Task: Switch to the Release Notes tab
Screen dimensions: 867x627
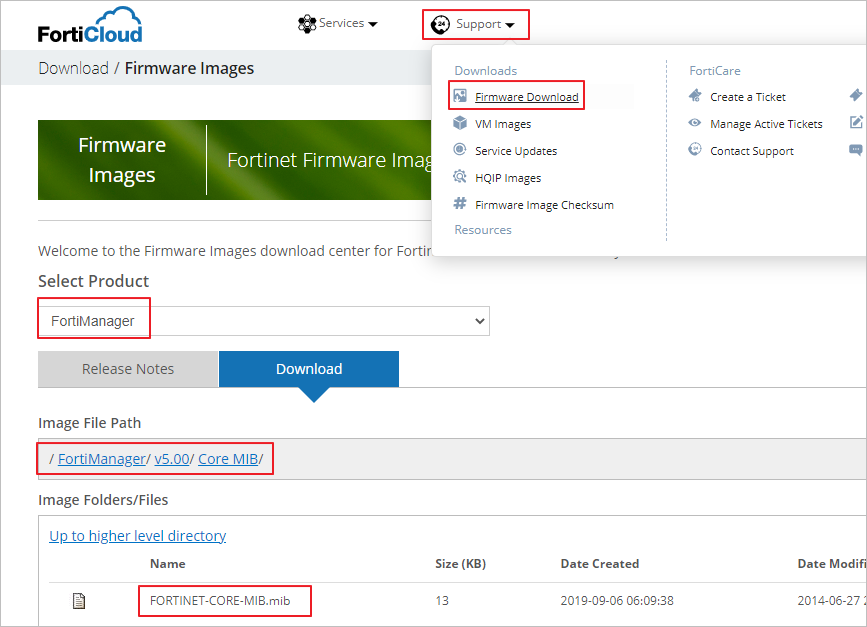Action: [x=128, y=369]
